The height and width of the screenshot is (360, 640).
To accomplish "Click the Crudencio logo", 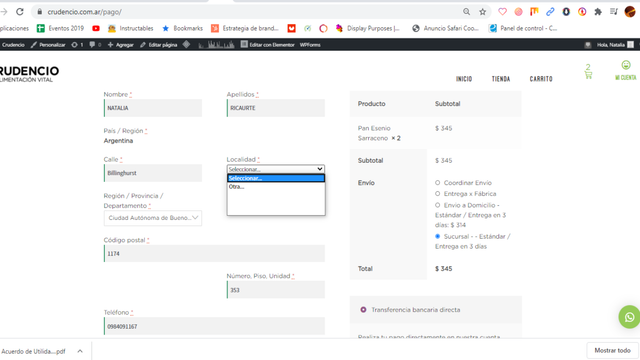I will click(x=29, y=74).
